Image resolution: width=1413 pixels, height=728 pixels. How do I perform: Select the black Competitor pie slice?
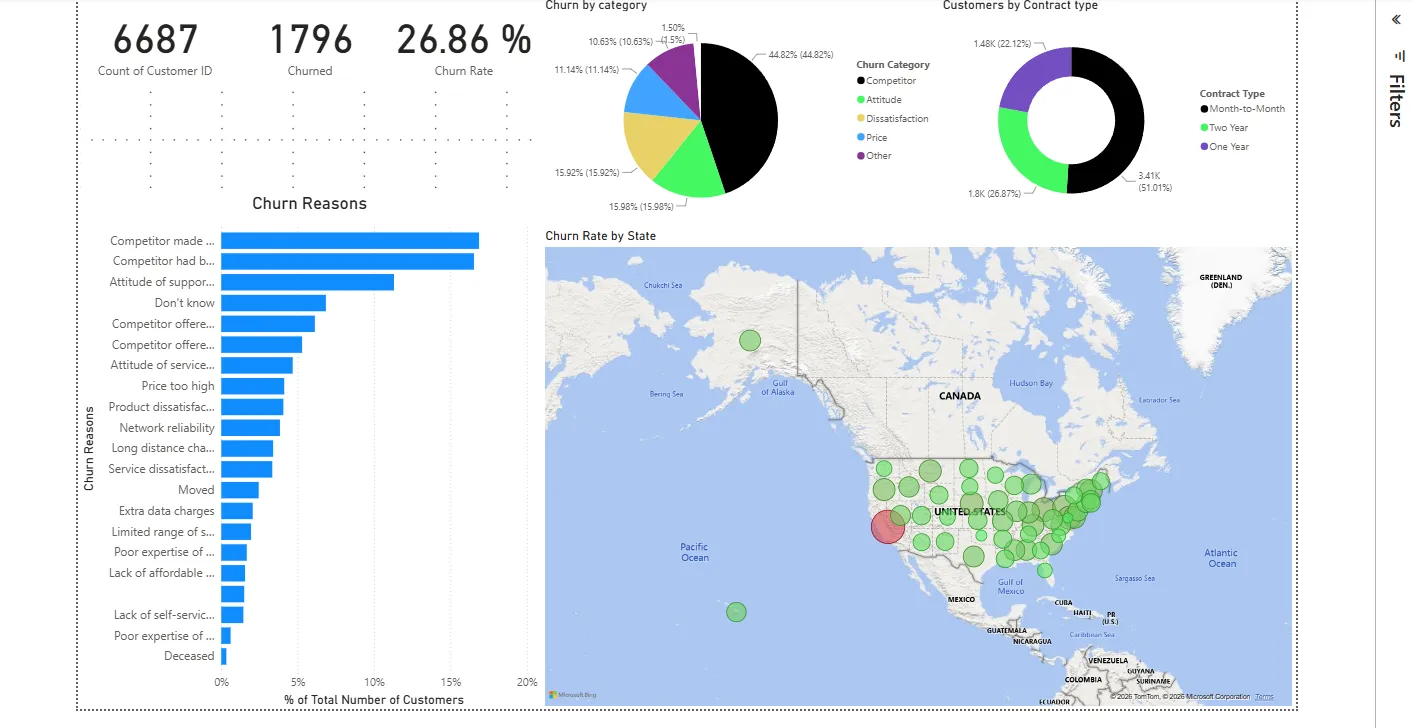coord(740,115)
